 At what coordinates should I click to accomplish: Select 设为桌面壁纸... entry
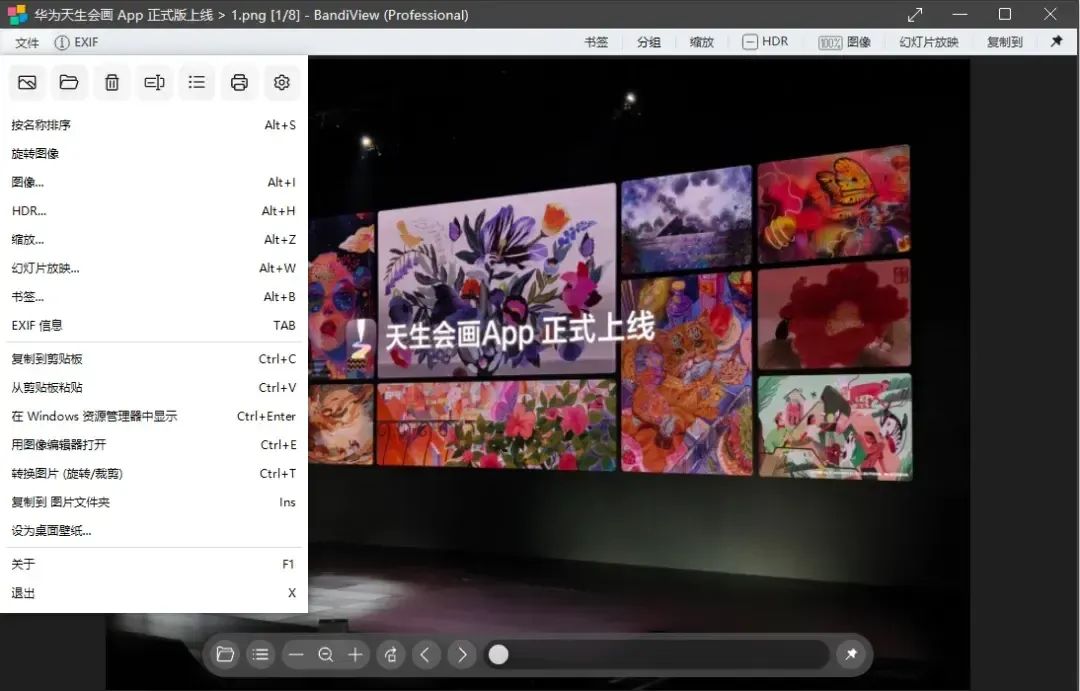(154, 530)
